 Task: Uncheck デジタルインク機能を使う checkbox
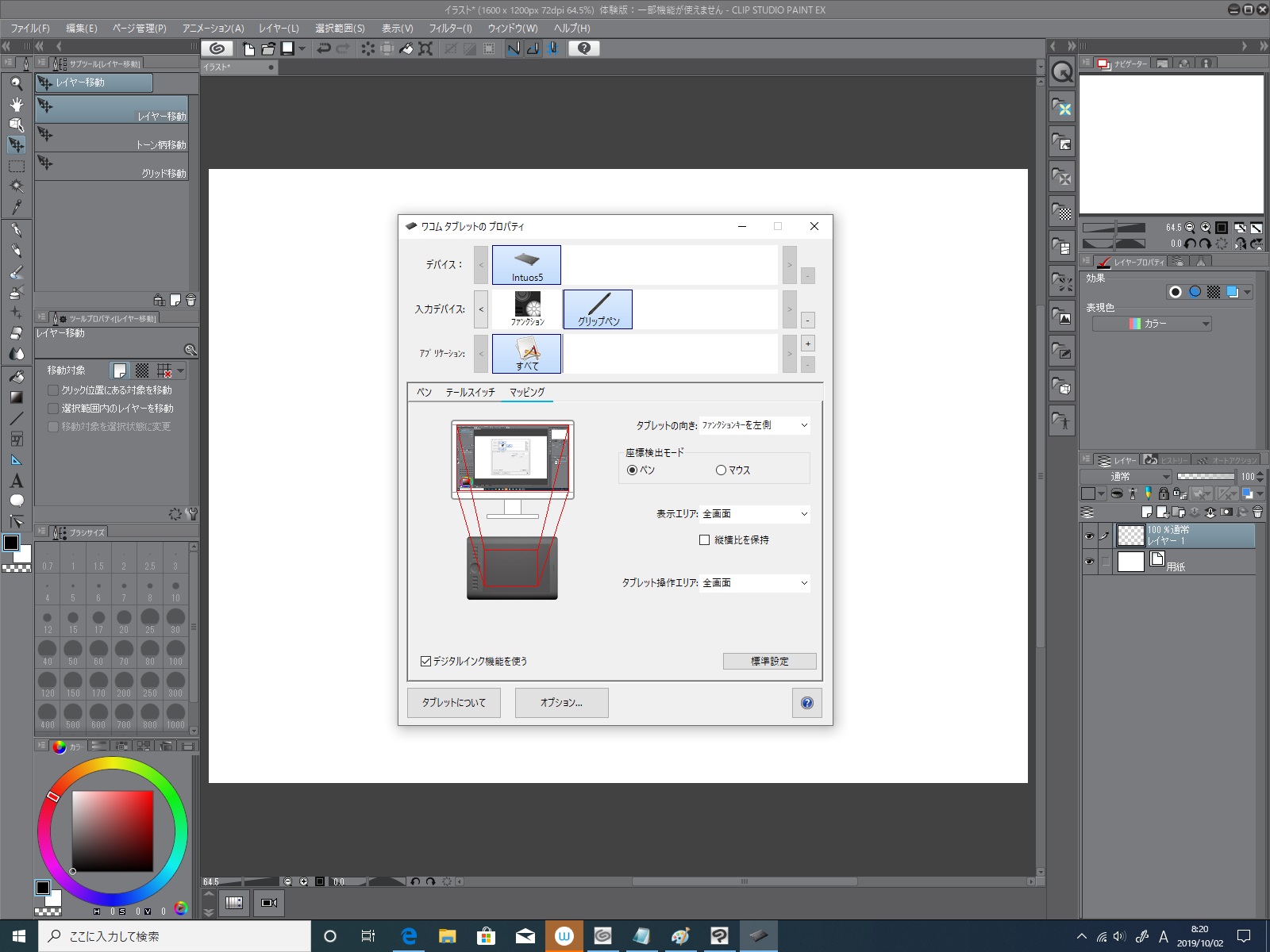click(x=425, y=662)
